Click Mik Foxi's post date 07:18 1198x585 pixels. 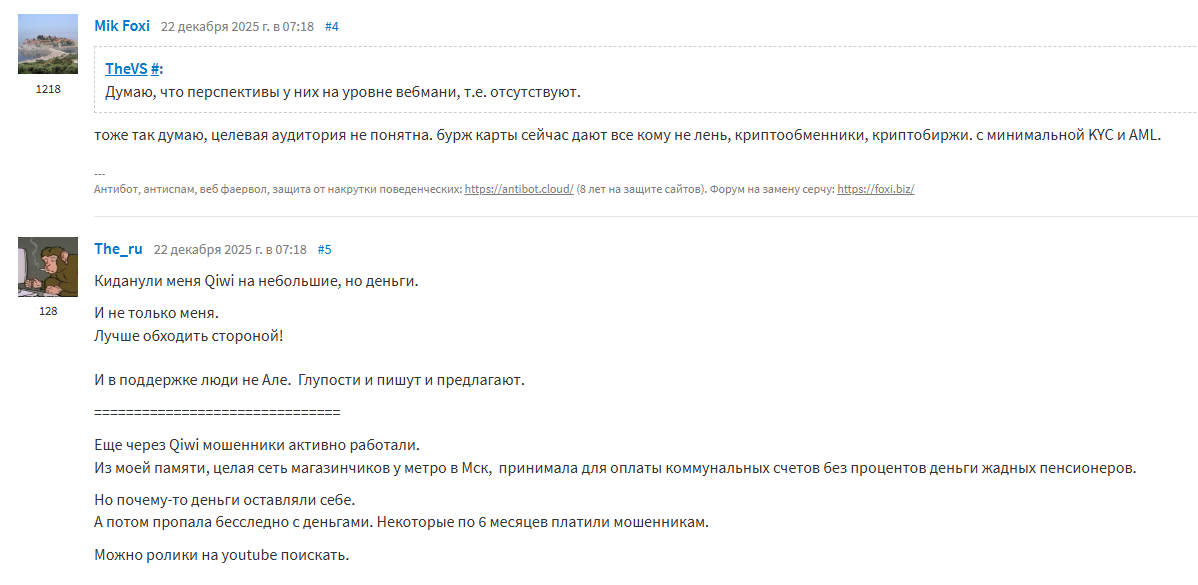[x=237, y=27]
